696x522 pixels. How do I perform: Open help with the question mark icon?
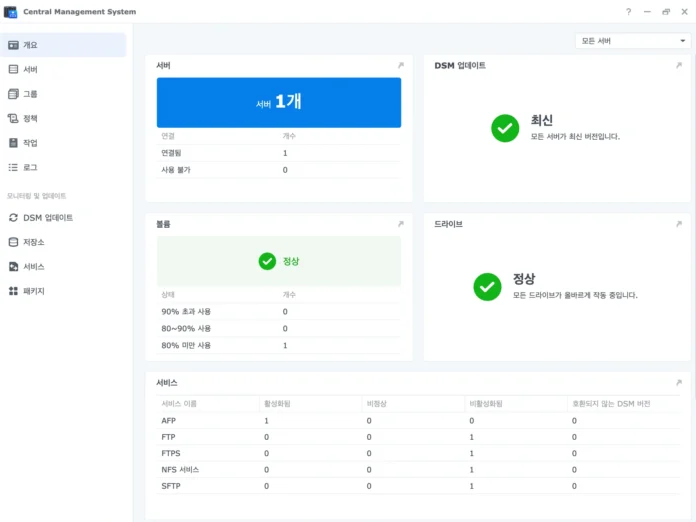(x=628, y=12)
